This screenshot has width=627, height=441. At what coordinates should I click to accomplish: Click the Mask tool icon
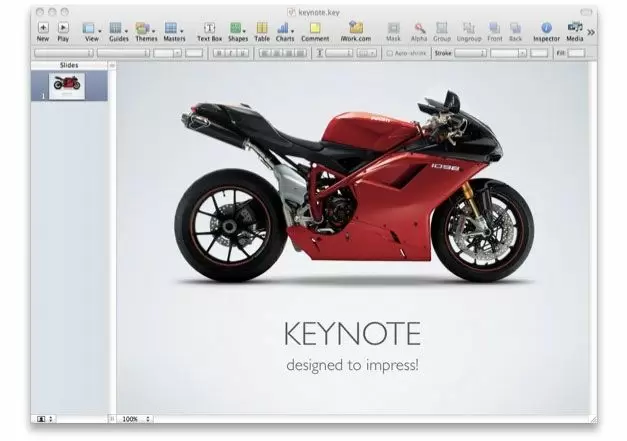coord(393,28)
